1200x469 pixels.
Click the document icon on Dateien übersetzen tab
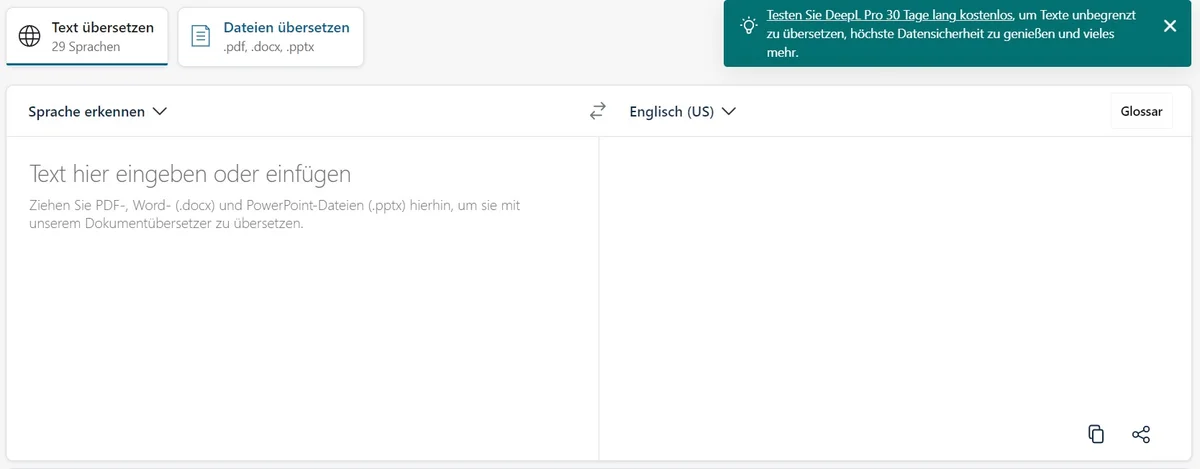(x=201, y=36)
